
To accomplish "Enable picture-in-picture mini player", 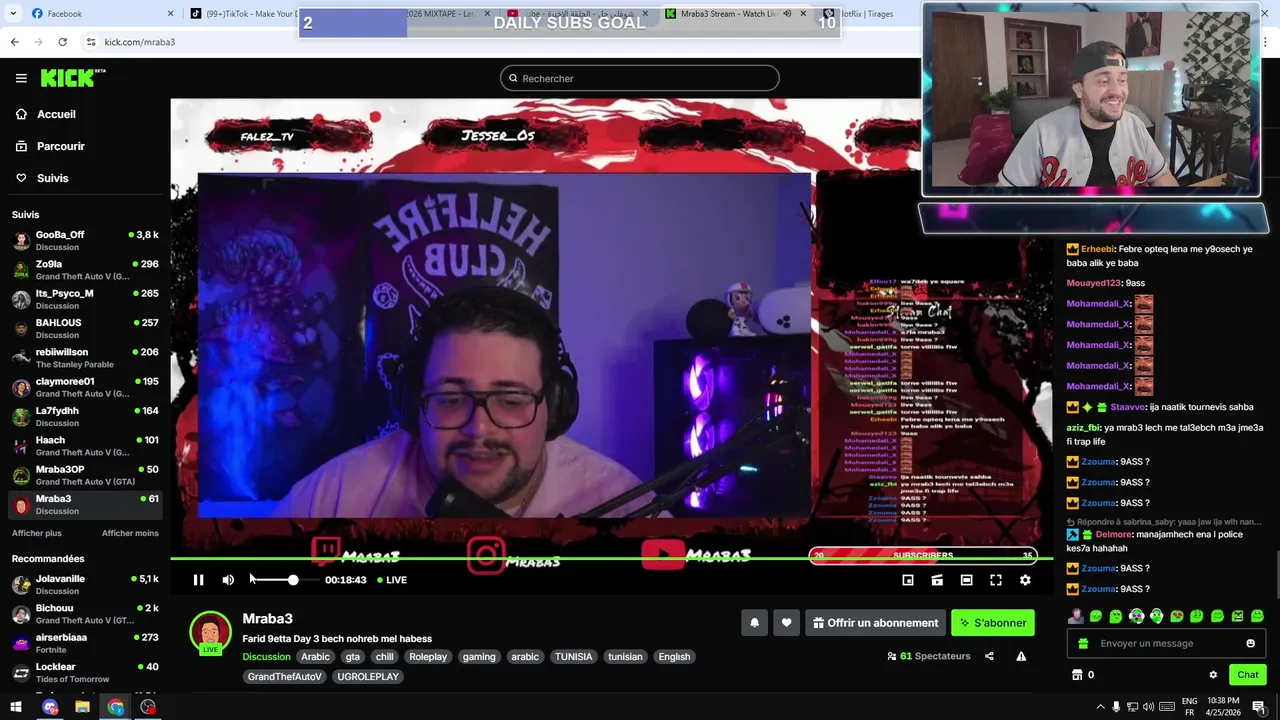I will coord(908,580).
